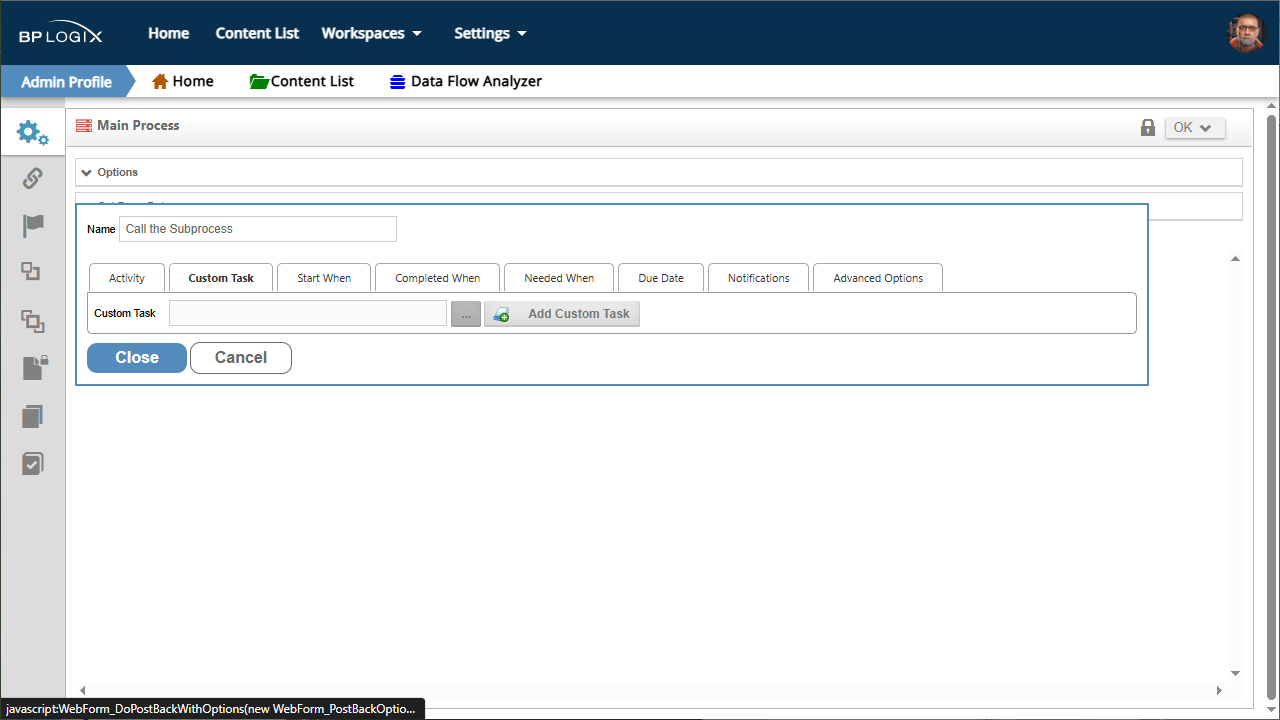Click the lock icon beside OK
The width and height of the screenshot is (1280, 720).
[x=1148, y=128]
